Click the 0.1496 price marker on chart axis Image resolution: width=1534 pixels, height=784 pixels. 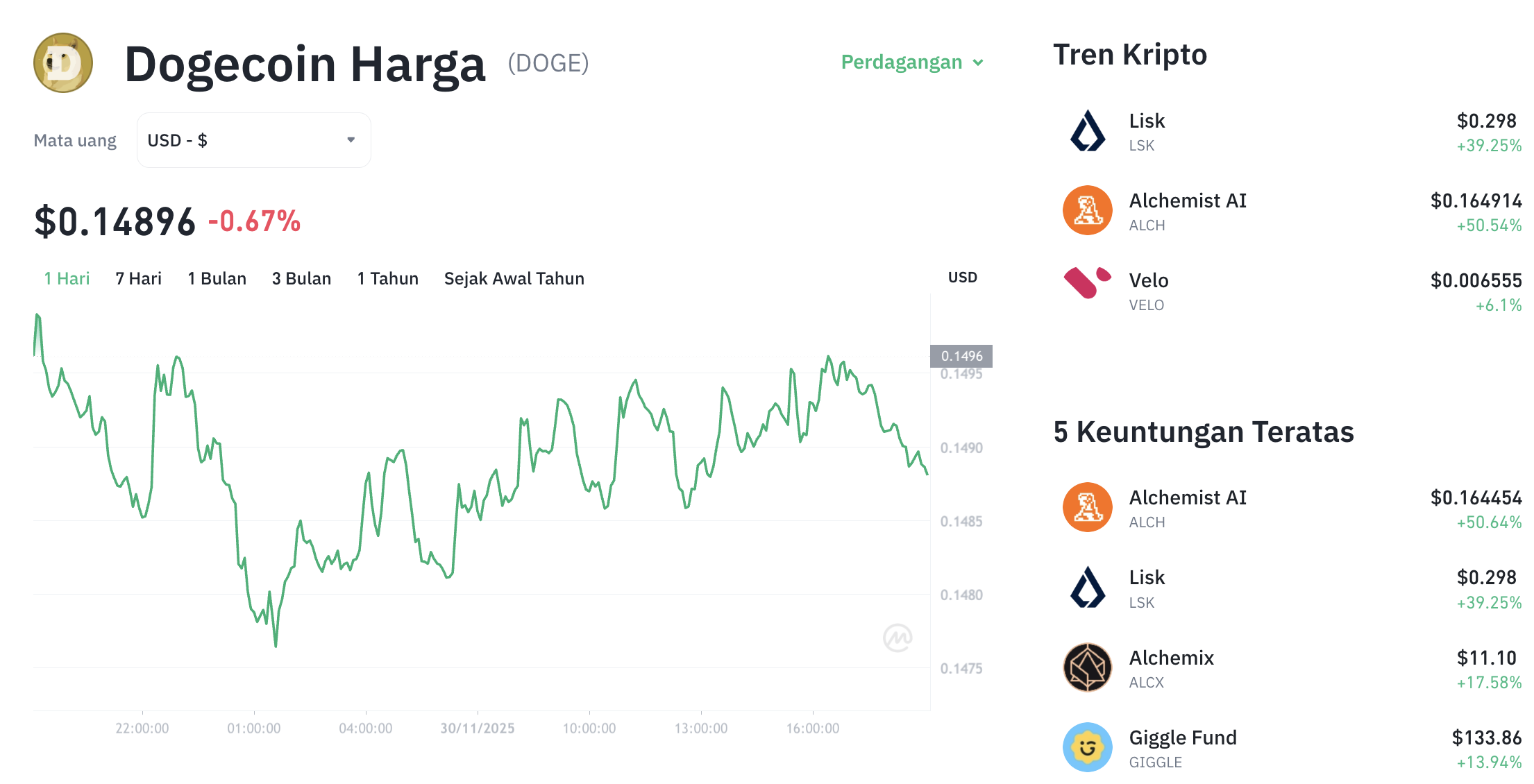pos(961,356)
